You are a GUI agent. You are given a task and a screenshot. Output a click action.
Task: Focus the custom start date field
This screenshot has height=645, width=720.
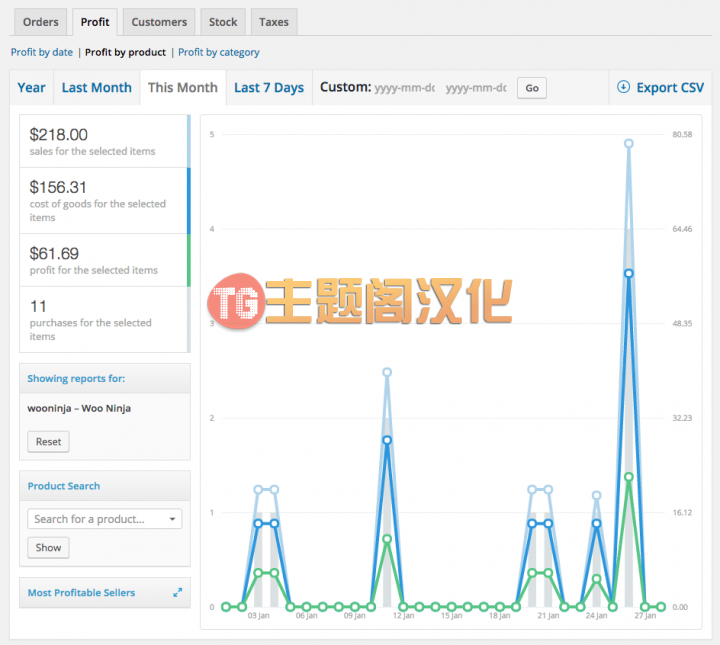(405, 88)
